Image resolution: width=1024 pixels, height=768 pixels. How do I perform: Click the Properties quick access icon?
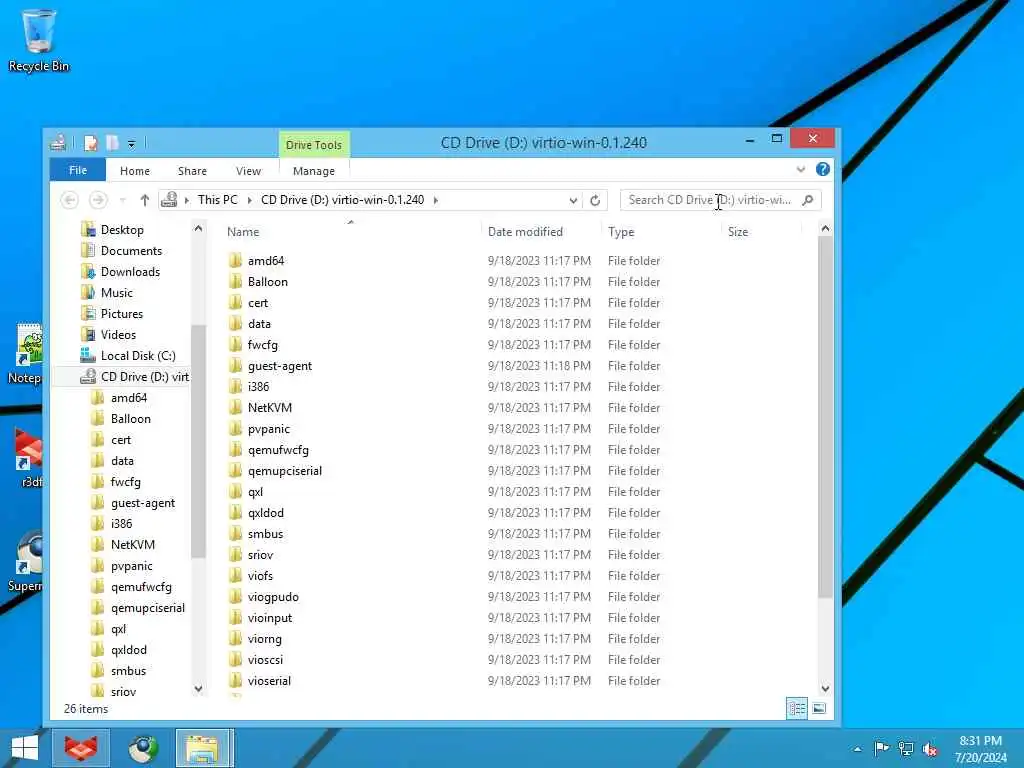91,142
